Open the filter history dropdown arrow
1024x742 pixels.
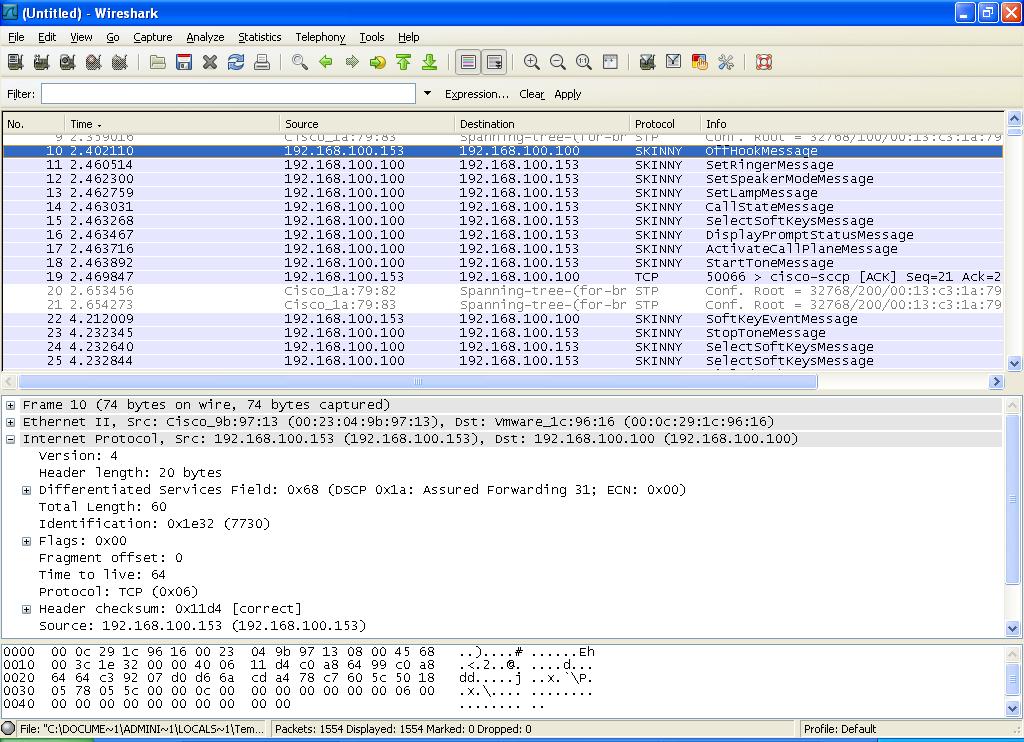pos(427,93)
